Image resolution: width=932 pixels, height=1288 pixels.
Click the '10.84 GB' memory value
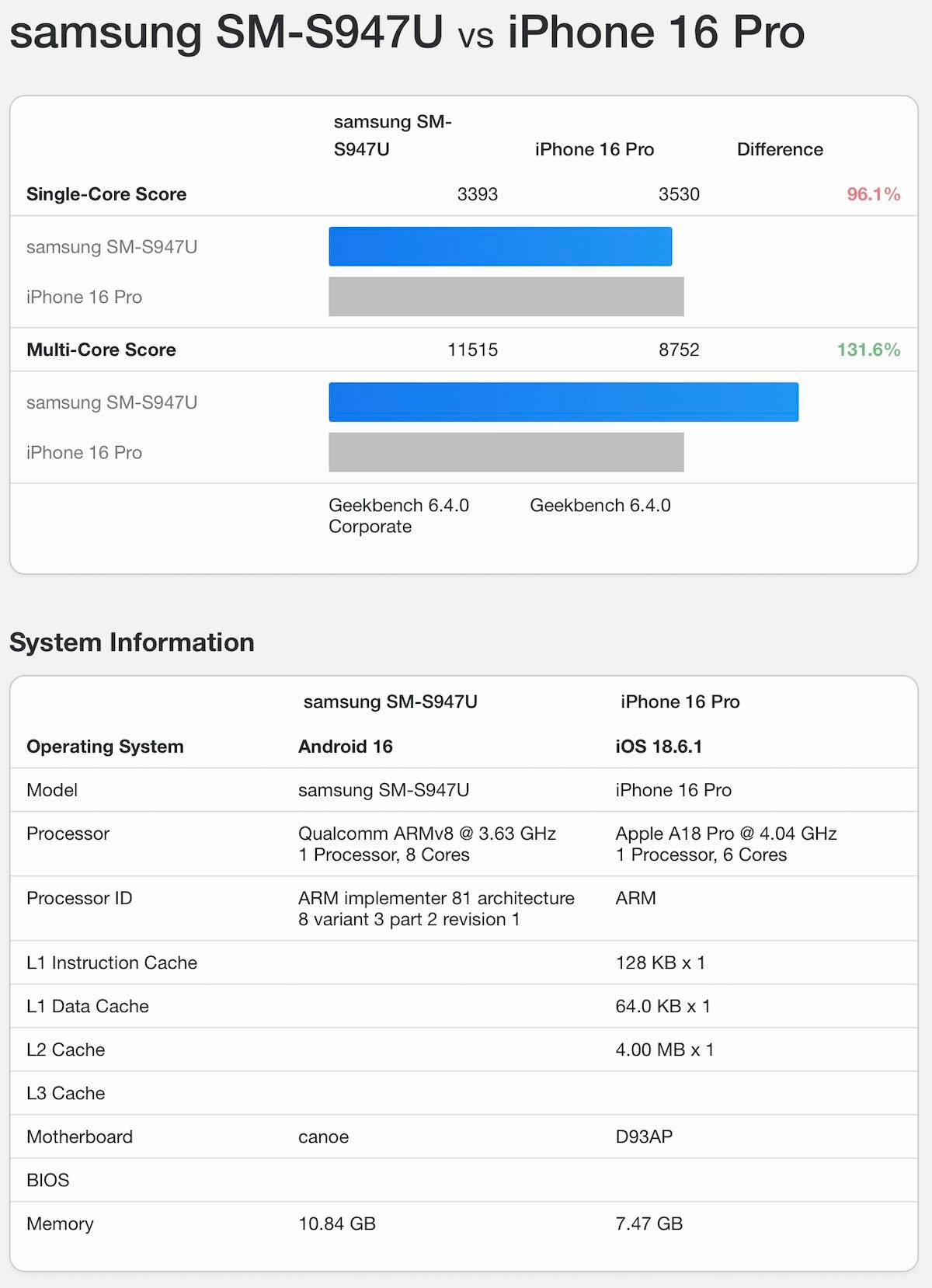point(337,1224)
